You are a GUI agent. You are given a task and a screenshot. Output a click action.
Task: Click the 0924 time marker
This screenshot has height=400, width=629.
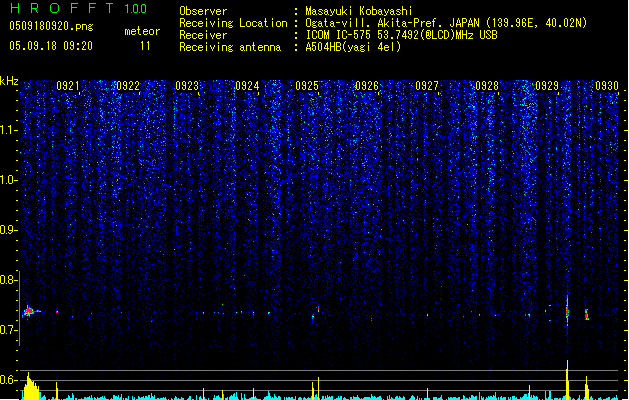coord(247,85)
